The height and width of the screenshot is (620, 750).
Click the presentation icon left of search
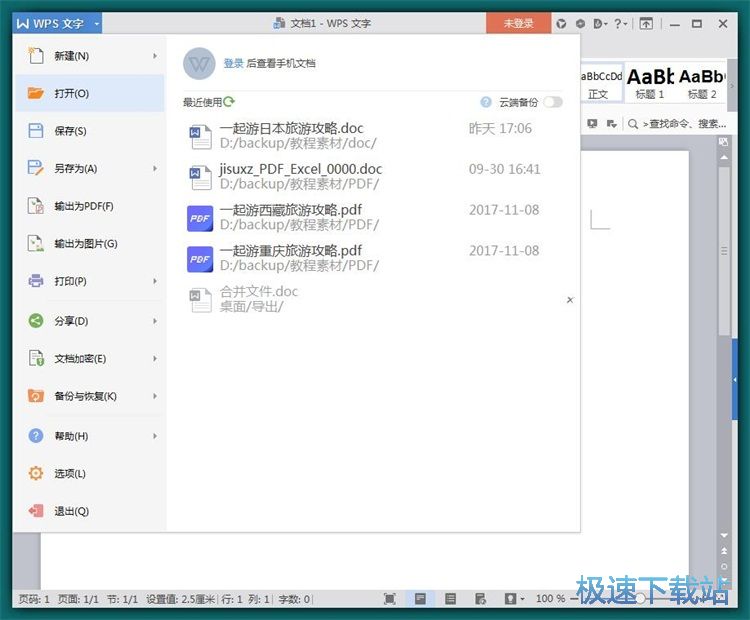[592, 123]
